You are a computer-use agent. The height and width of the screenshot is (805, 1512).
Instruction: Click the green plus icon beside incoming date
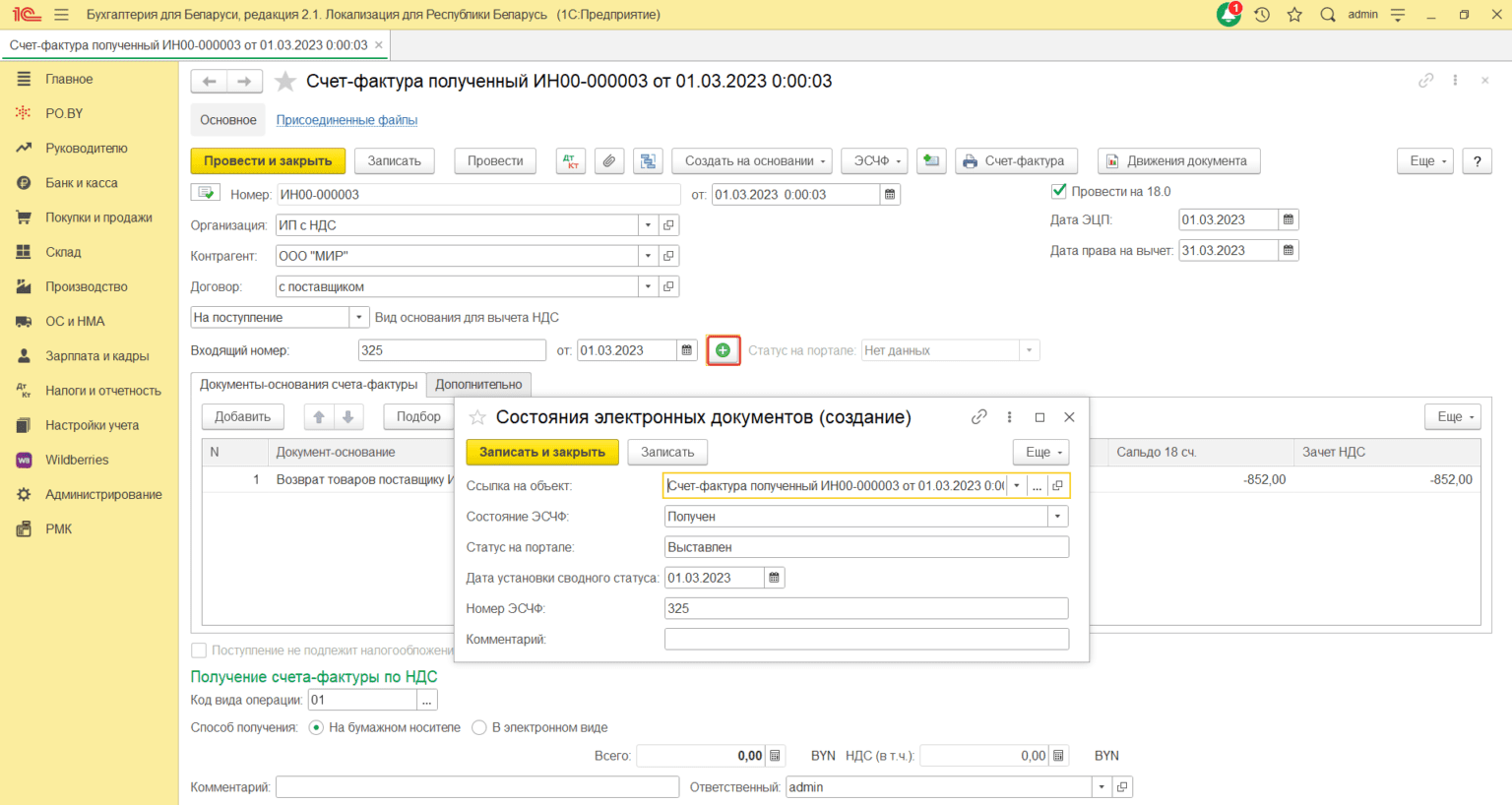pos(723,350)
